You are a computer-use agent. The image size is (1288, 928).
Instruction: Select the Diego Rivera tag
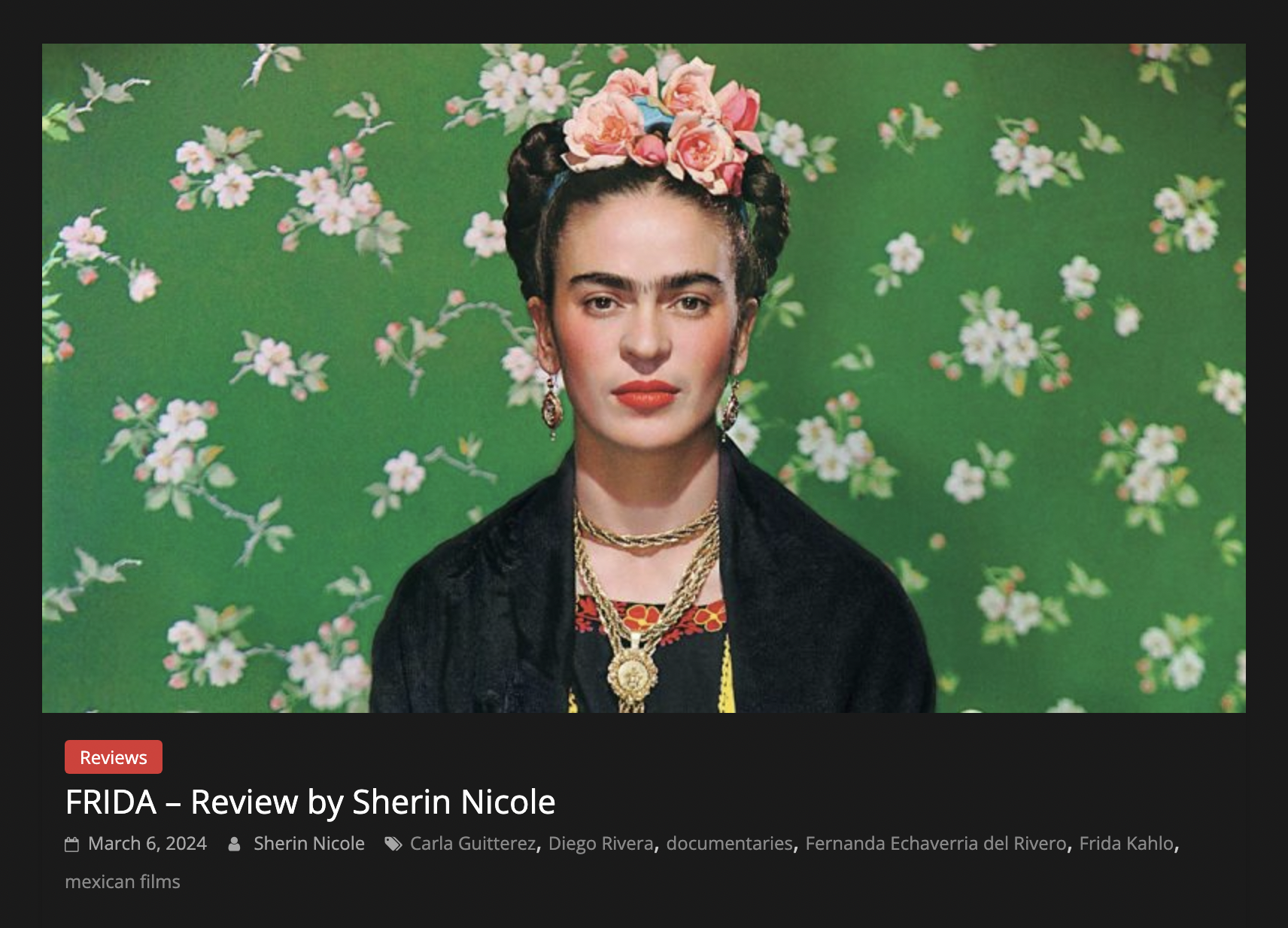click(x=601, y=844)
